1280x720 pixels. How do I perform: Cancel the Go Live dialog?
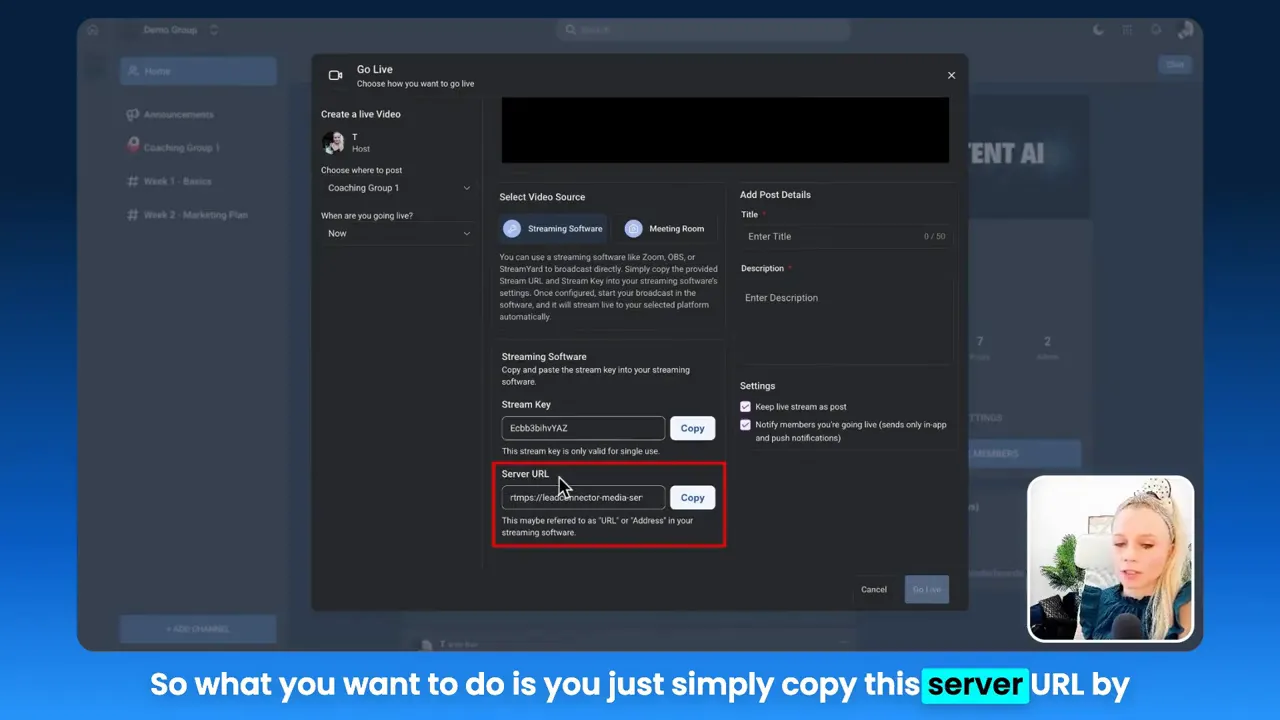click(x=874, y=589)
